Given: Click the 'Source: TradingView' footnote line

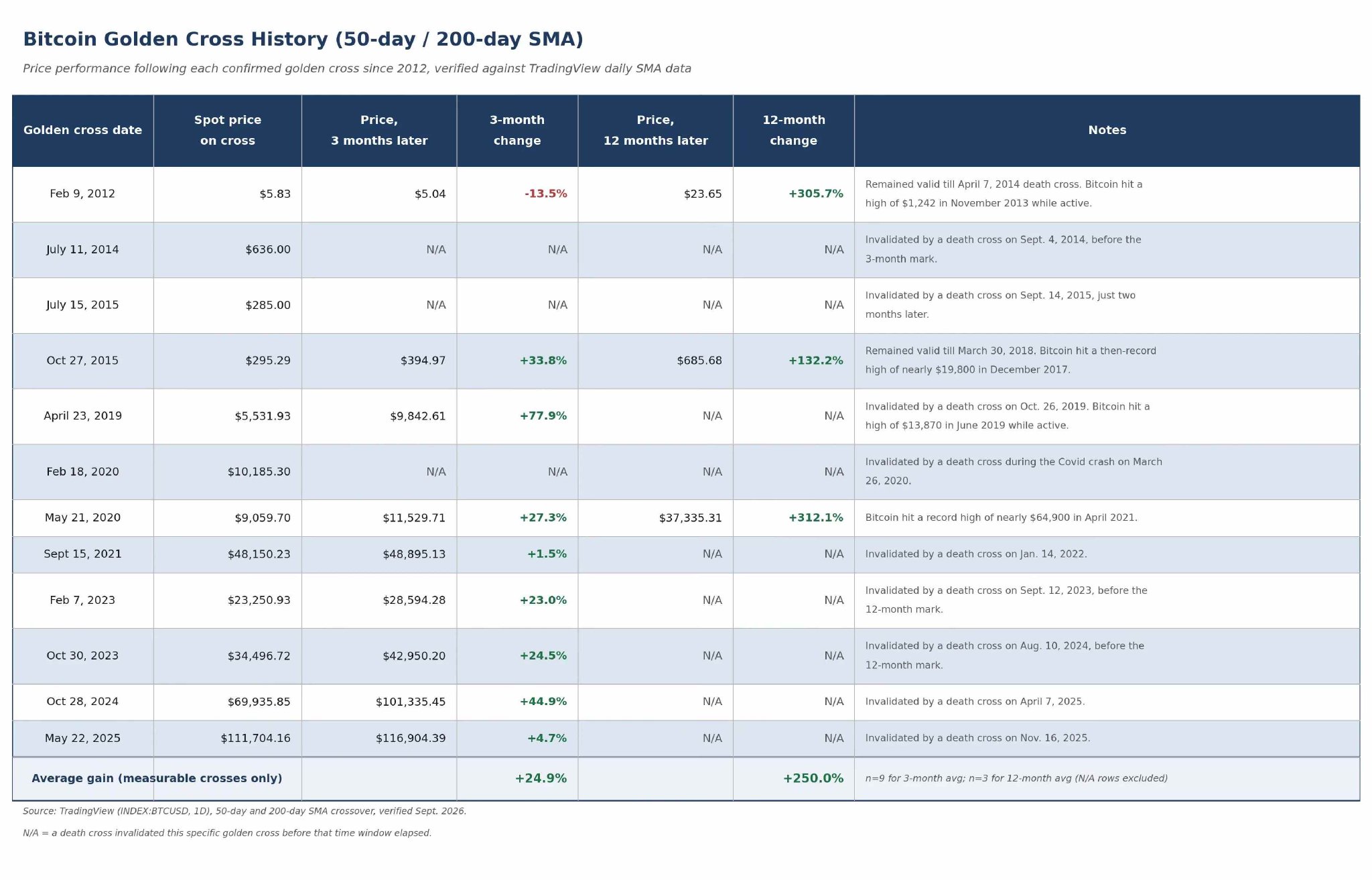Looking at the screenshot, I should (245, 811).
